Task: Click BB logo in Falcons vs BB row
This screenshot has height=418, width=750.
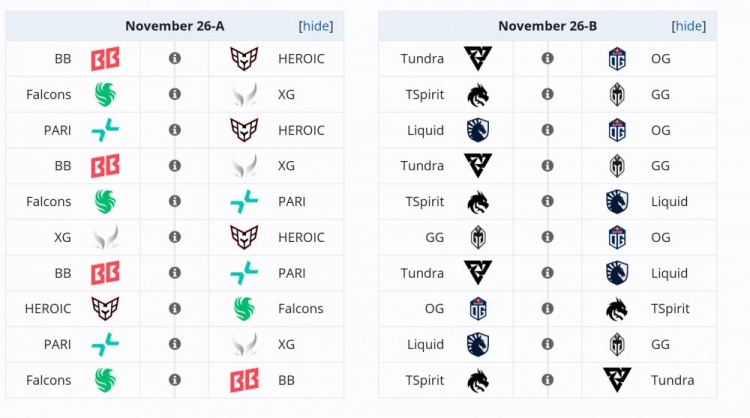Action: click(x=244, y=380)
